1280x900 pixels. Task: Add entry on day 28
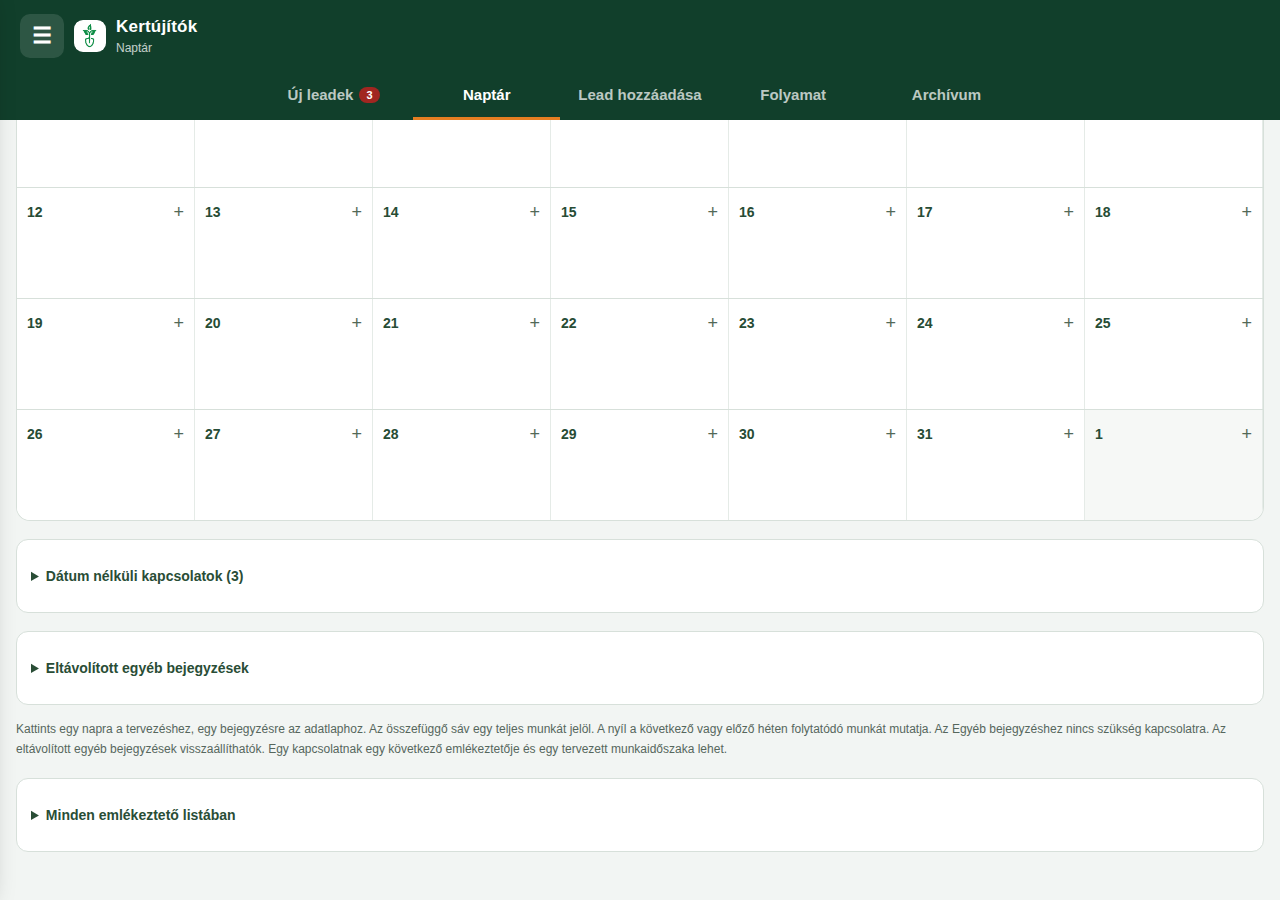[535, 434]
